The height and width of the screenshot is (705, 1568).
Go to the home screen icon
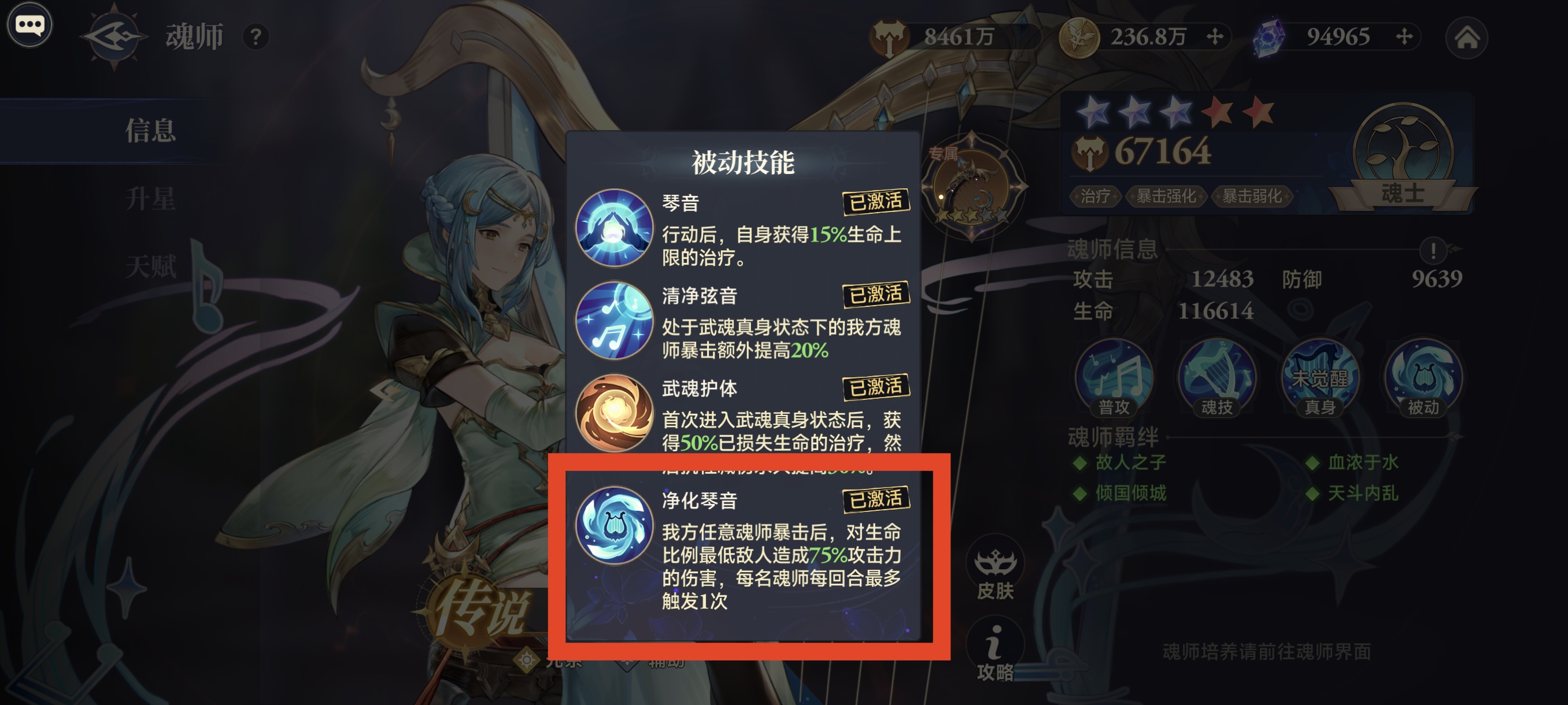(x=1467, y=38)
